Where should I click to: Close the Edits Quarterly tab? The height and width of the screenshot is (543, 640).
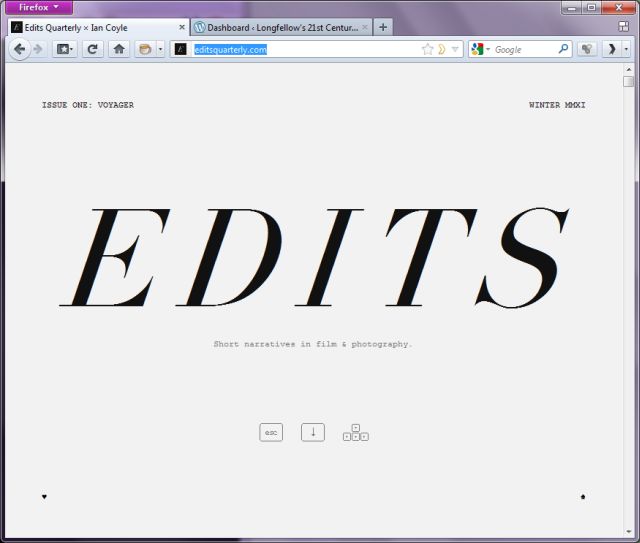point(182,27)
